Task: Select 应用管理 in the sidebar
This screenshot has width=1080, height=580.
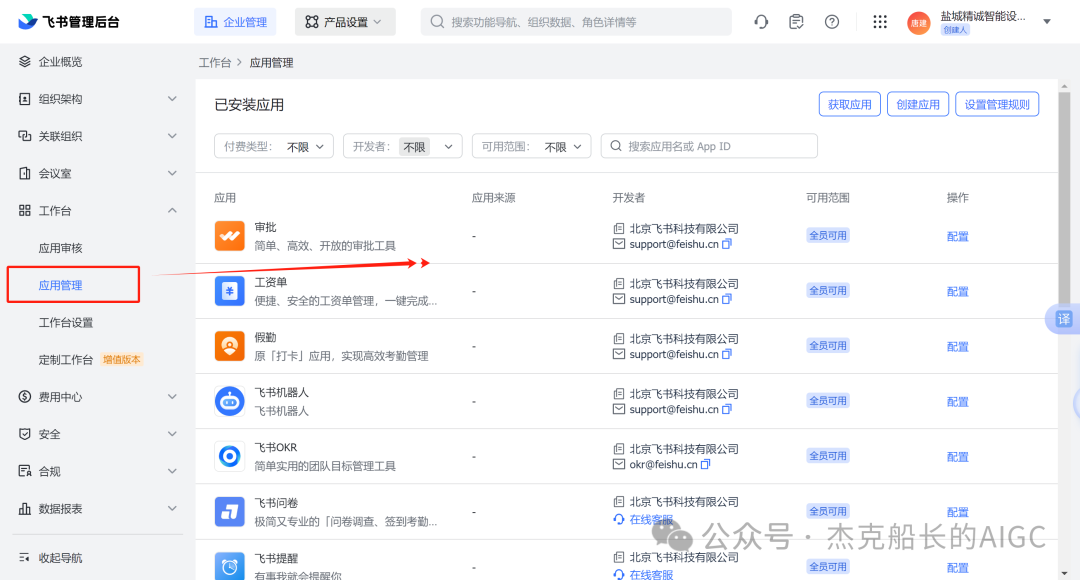Action: [x=61, y=285]
